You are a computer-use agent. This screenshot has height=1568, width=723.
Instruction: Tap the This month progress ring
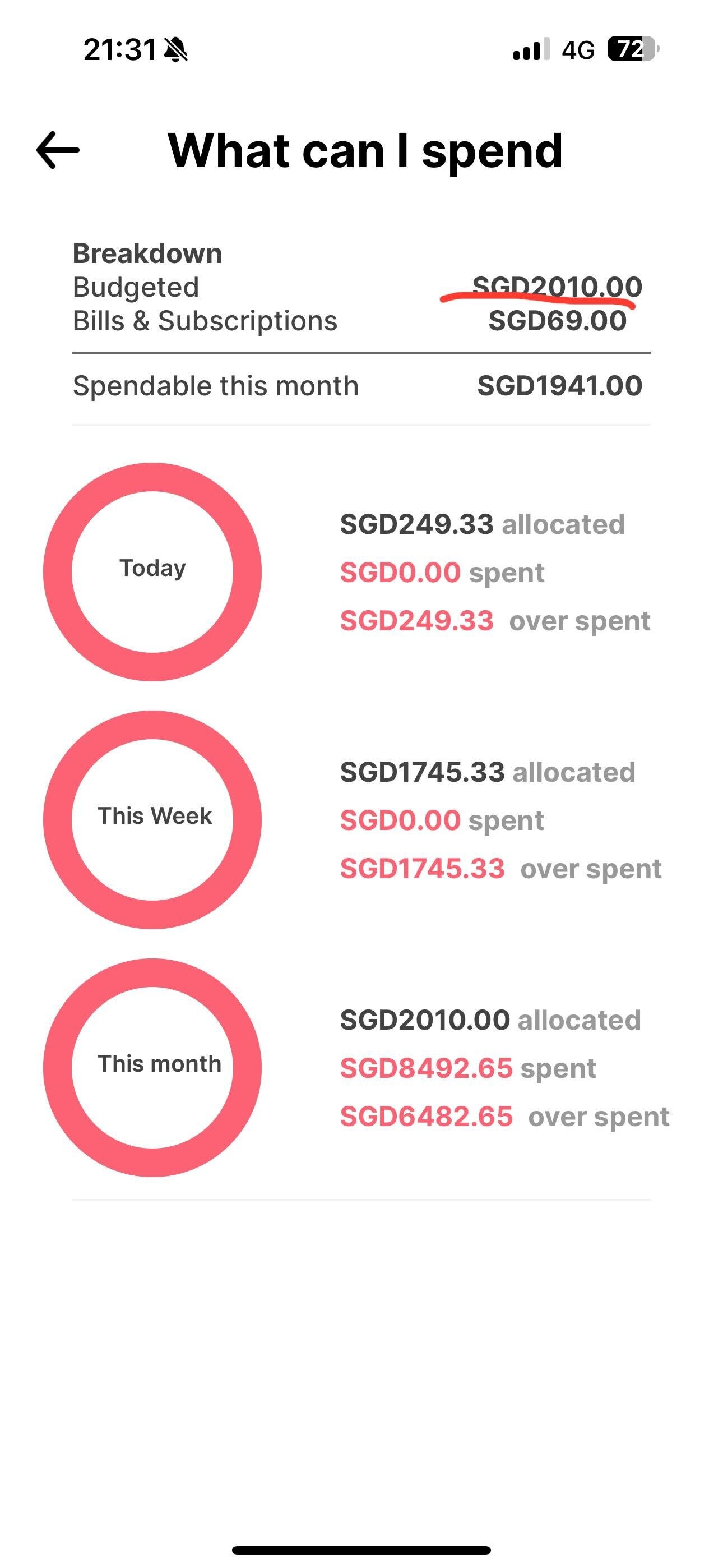pos(152,1067)
